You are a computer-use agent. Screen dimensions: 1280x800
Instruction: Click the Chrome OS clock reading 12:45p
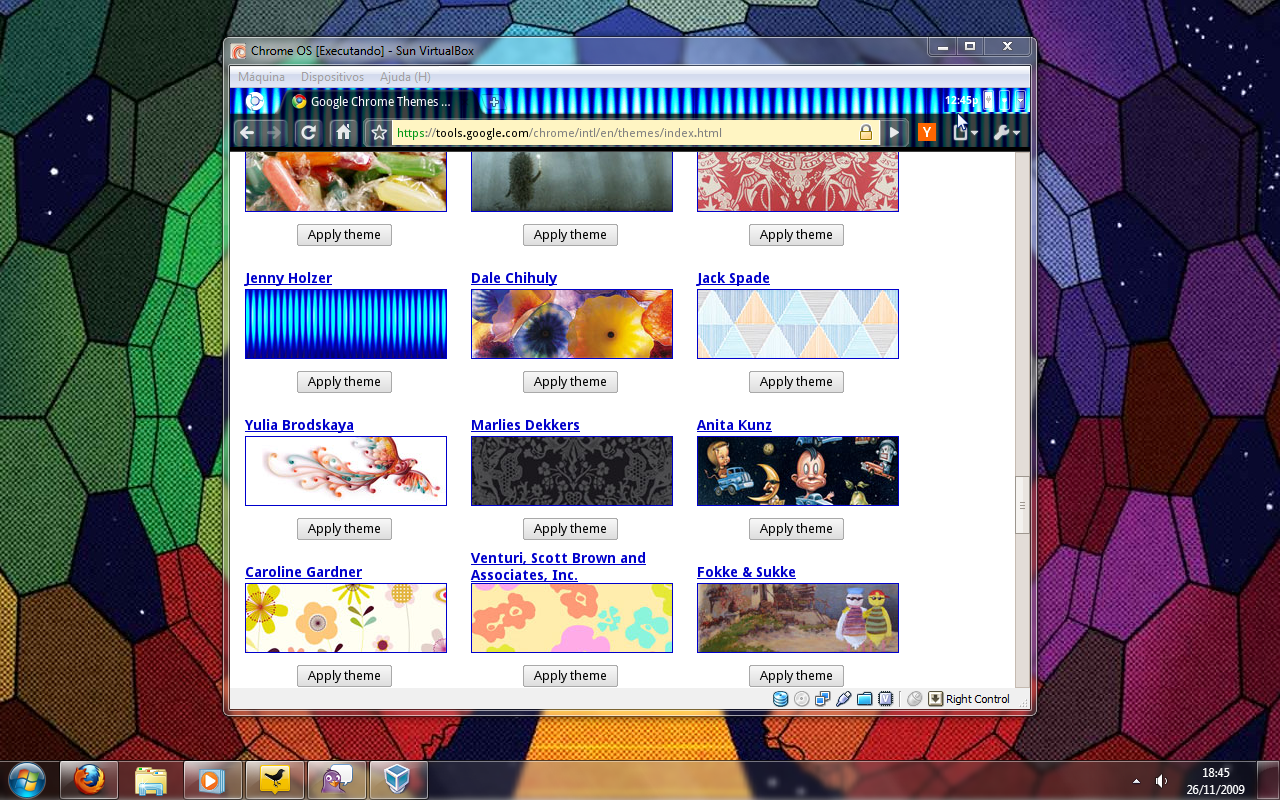pos(961,101)
